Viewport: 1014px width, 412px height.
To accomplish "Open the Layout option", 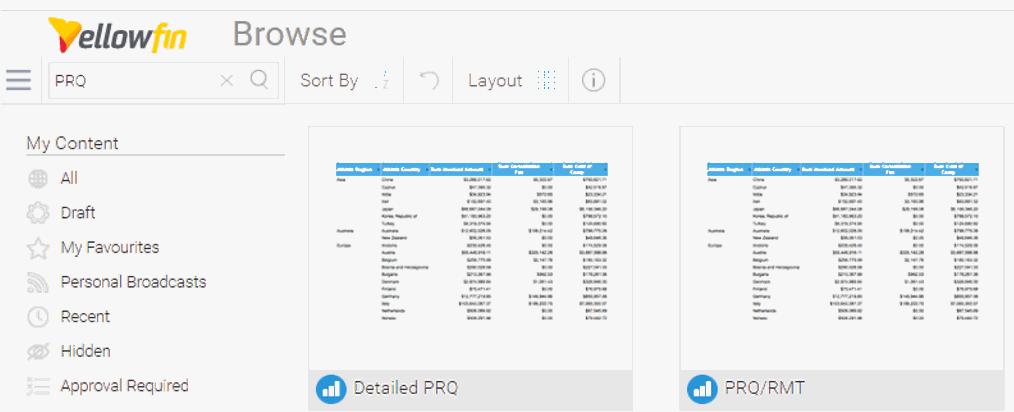I will coord(495,81).
